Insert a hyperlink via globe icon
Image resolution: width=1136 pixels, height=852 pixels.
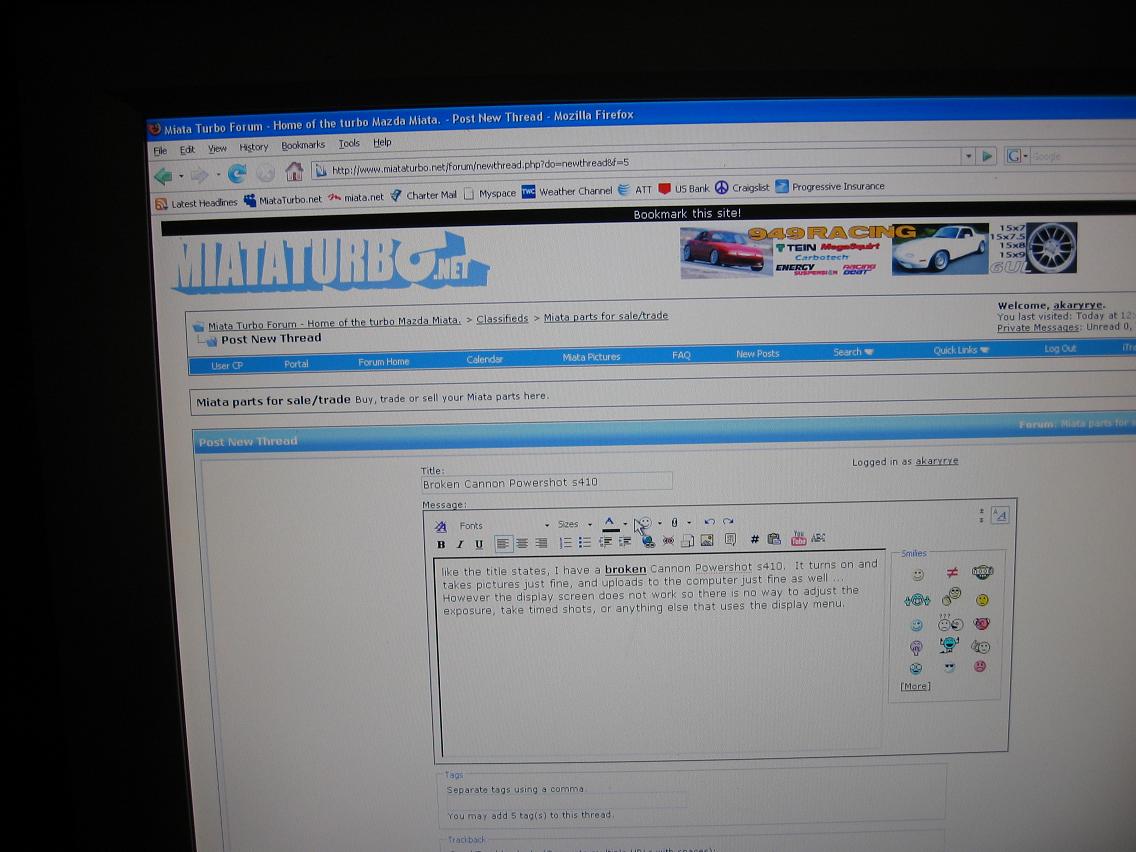click(648, 541)
